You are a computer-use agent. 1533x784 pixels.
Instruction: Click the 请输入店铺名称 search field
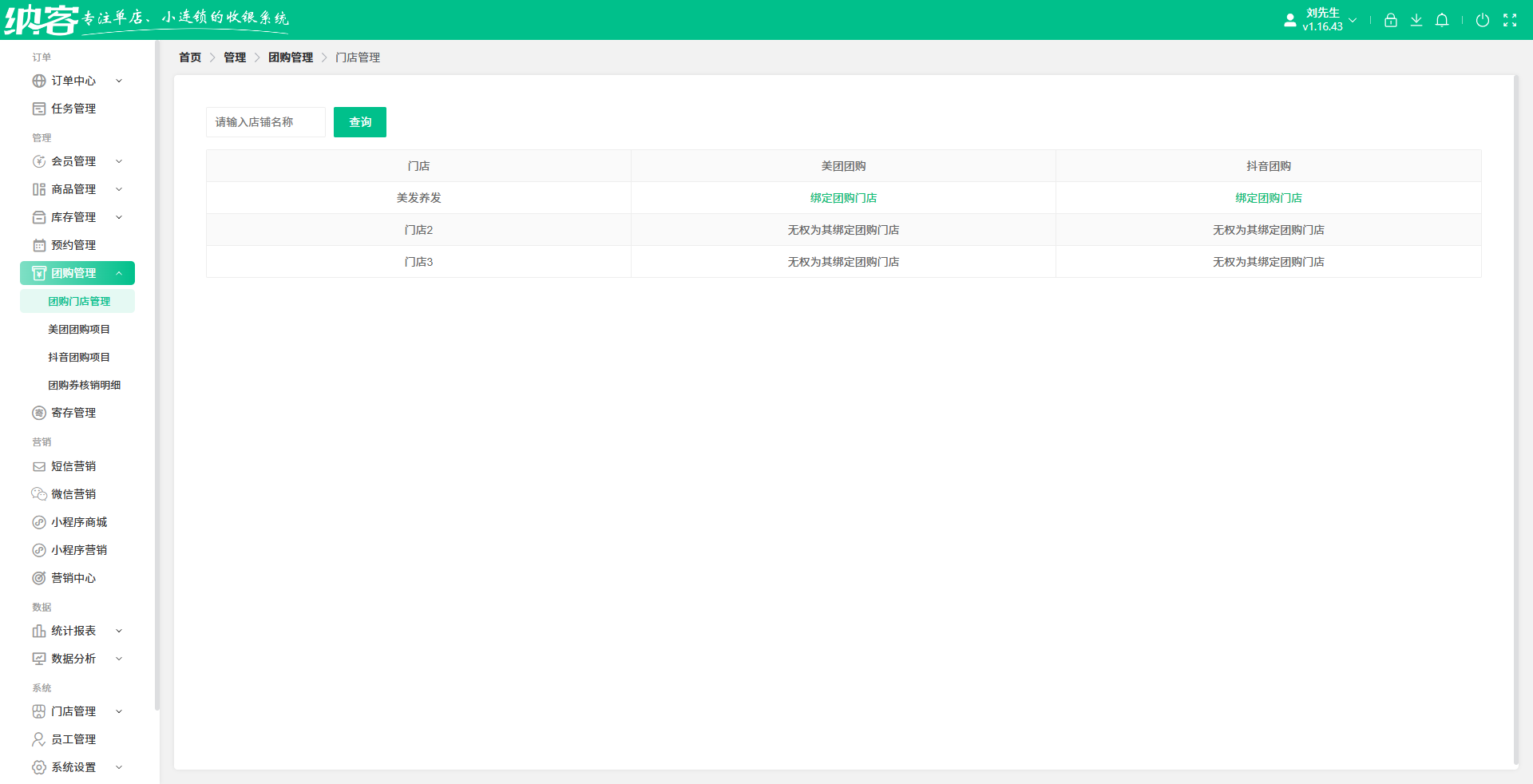tap(266, 122)
